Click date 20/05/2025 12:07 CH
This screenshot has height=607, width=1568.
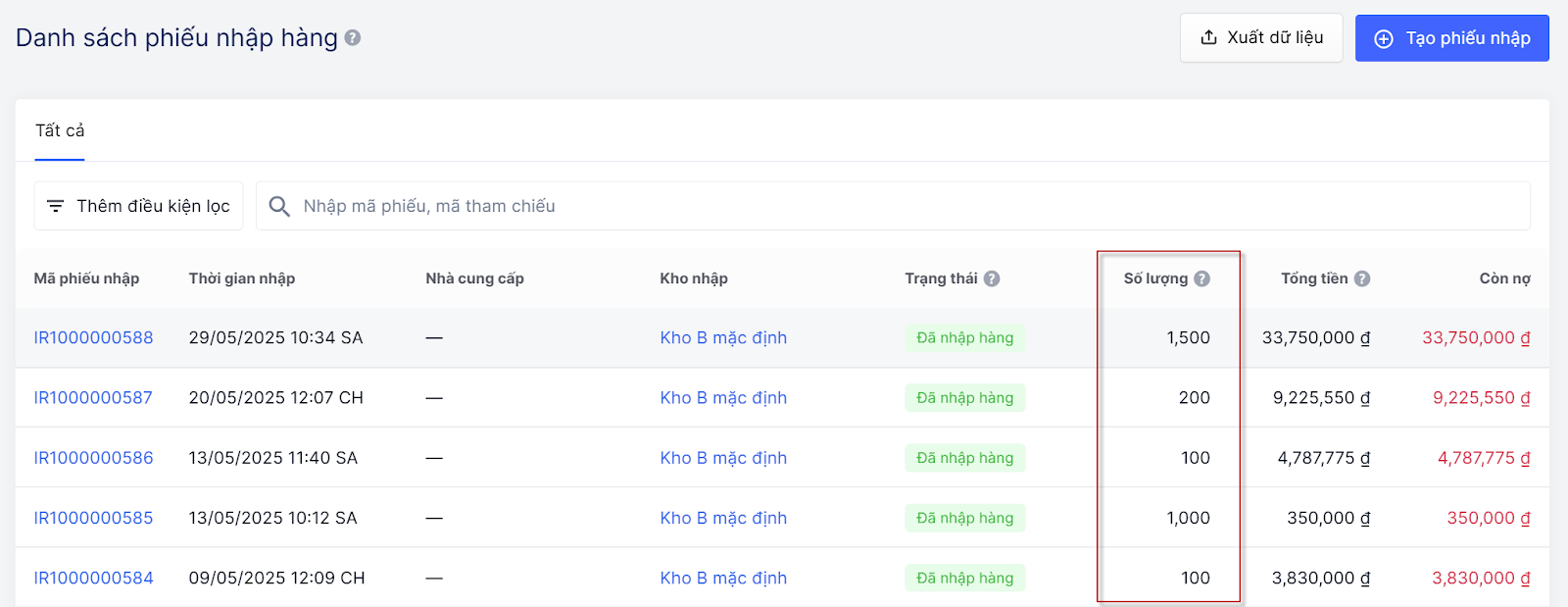click(x=275, y=397)
